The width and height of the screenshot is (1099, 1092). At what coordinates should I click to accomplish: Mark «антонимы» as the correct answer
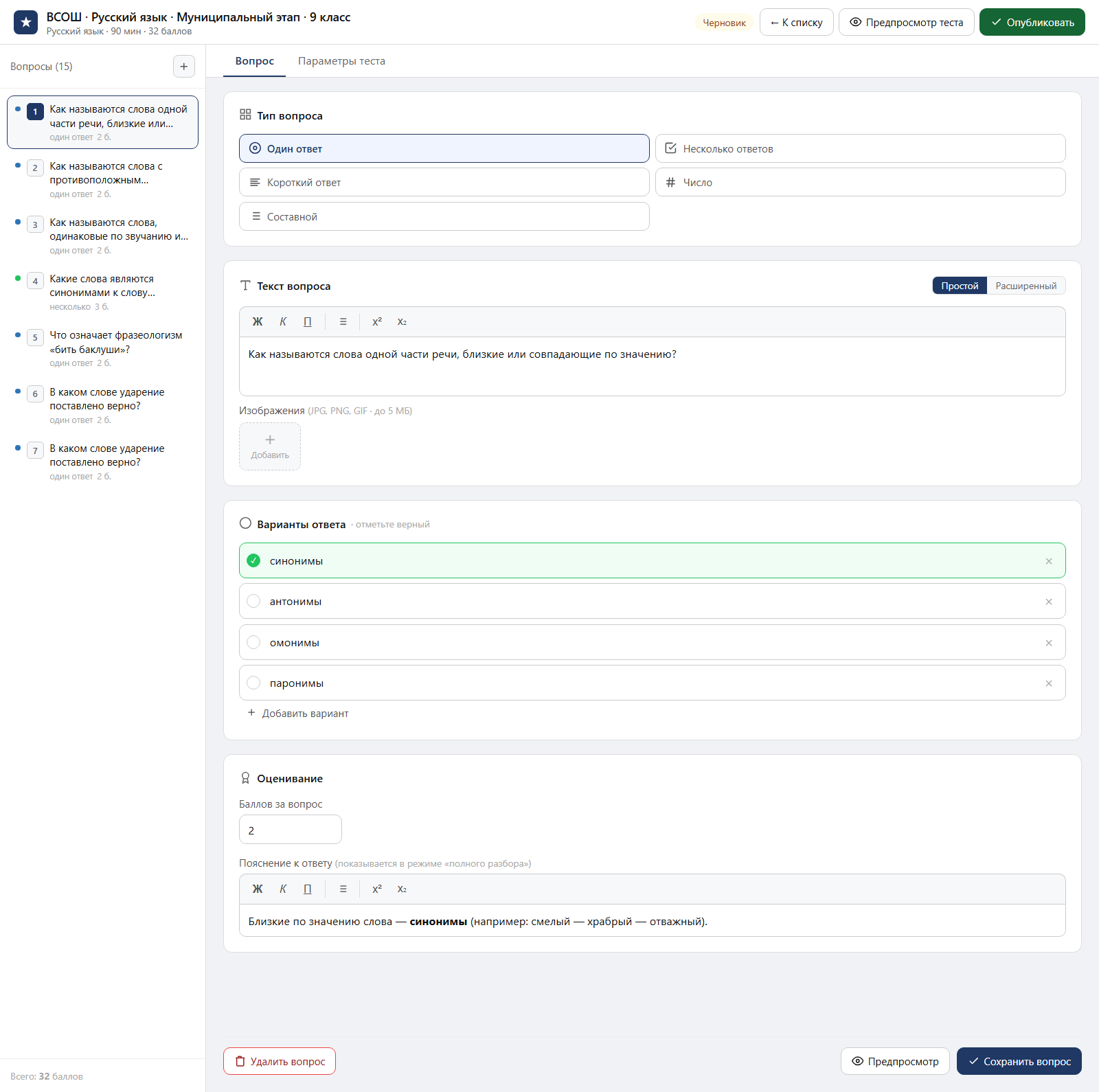coord(253,601)
